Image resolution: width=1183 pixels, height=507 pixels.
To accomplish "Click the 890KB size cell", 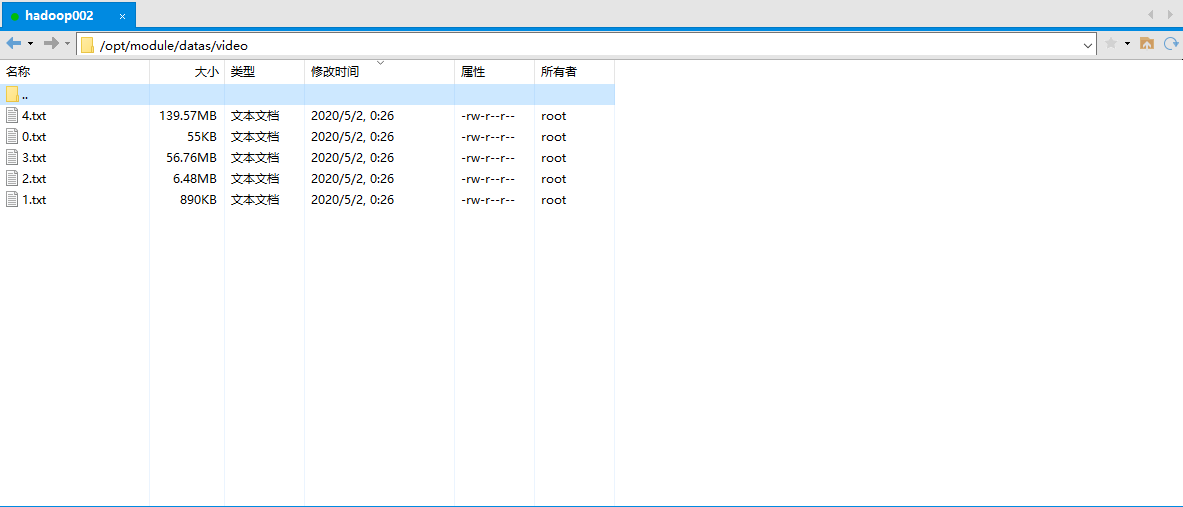I will pyautogui.click(x=198, y=201).
